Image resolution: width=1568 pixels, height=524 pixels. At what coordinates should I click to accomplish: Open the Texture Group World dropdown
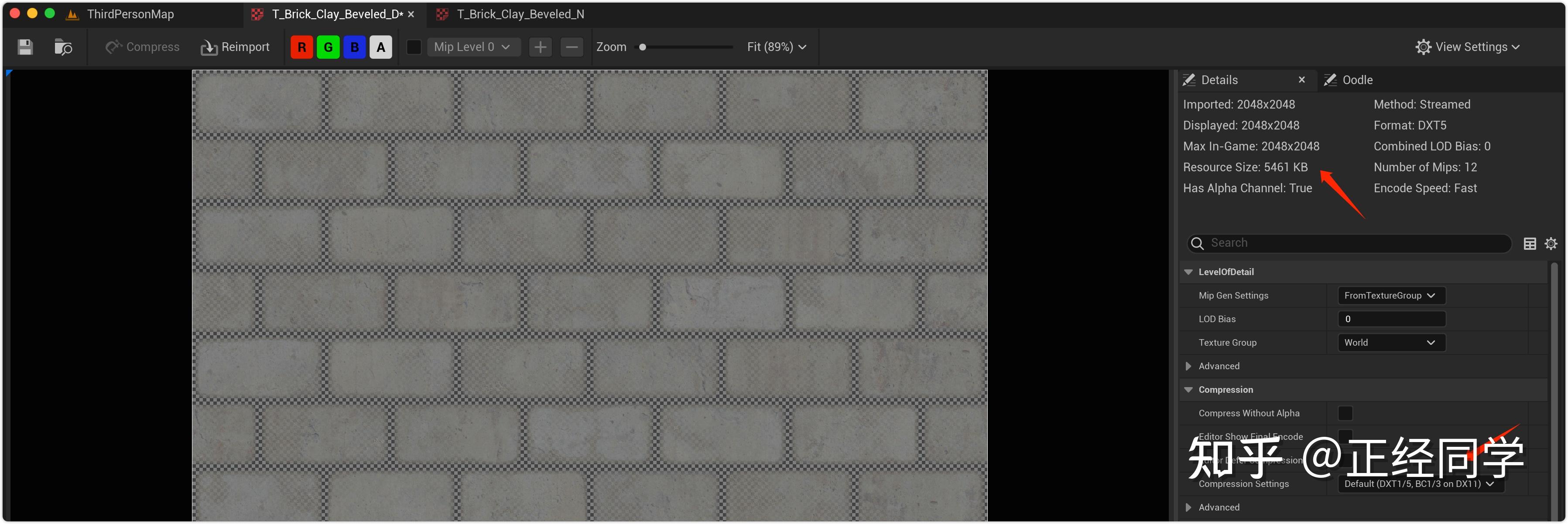[x=1391, y=343]
